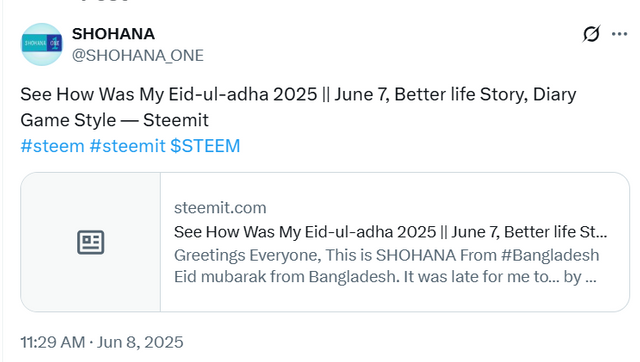Image resolution: width=640 pixels, height=362 pixels.
Task: Click the Jun 8, 2025 date
Action: click(x=140, y=342)
